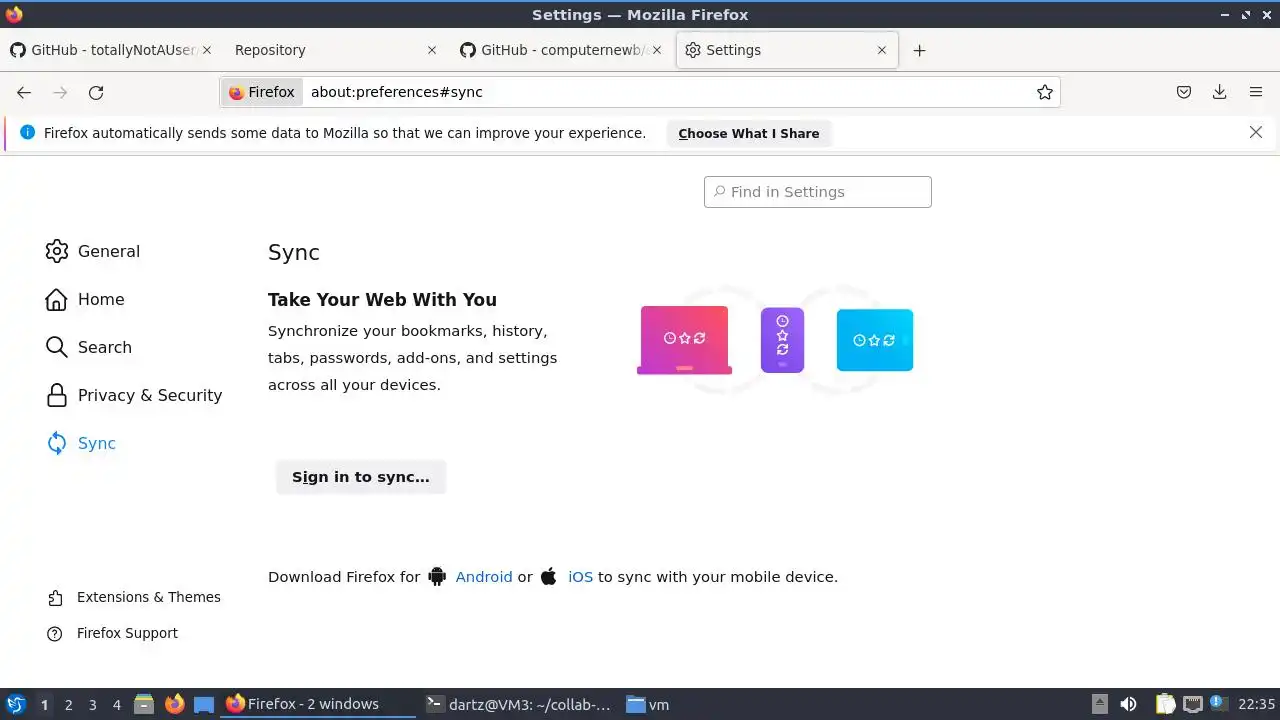1280x720 pixels.
Task: Open the volume speaker tray icon
Action: (x=1128, y=704)
